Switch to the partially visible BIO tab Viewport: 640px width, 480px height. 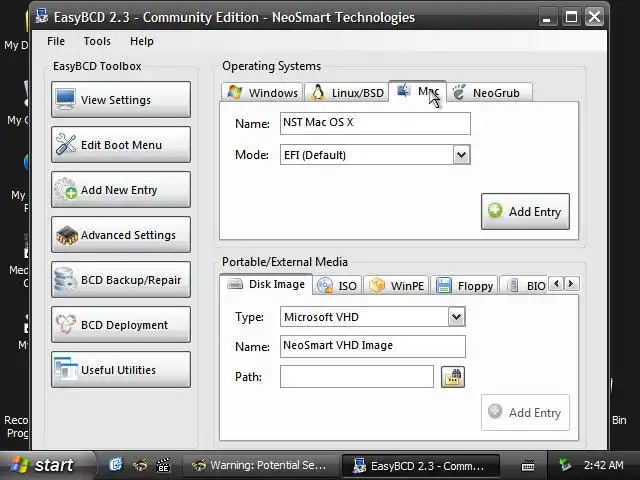tap(525, 286)
